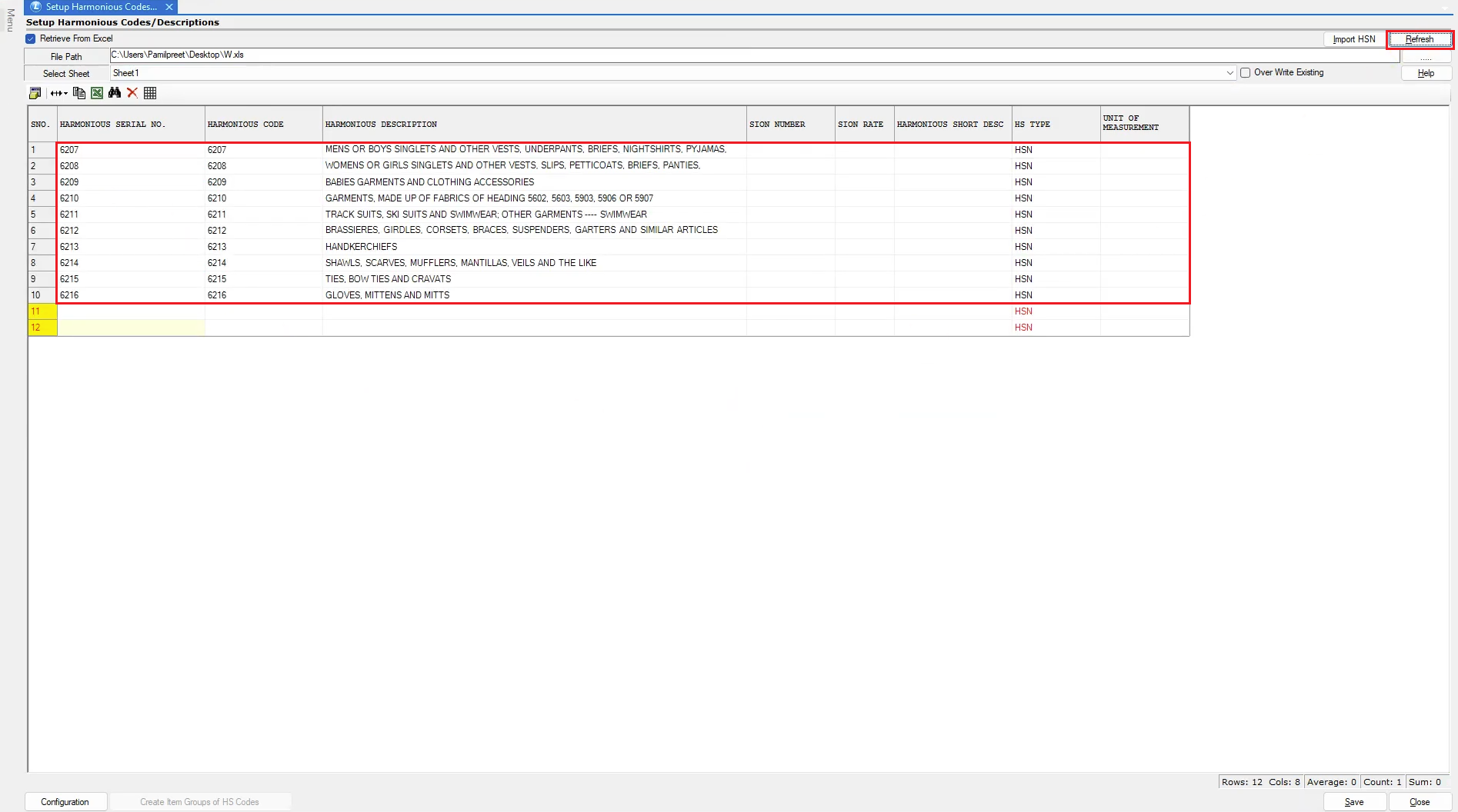Close the Setup Harmonious Codes tab
Screen dimensions: 1458x812
click(x=169, y=7)
